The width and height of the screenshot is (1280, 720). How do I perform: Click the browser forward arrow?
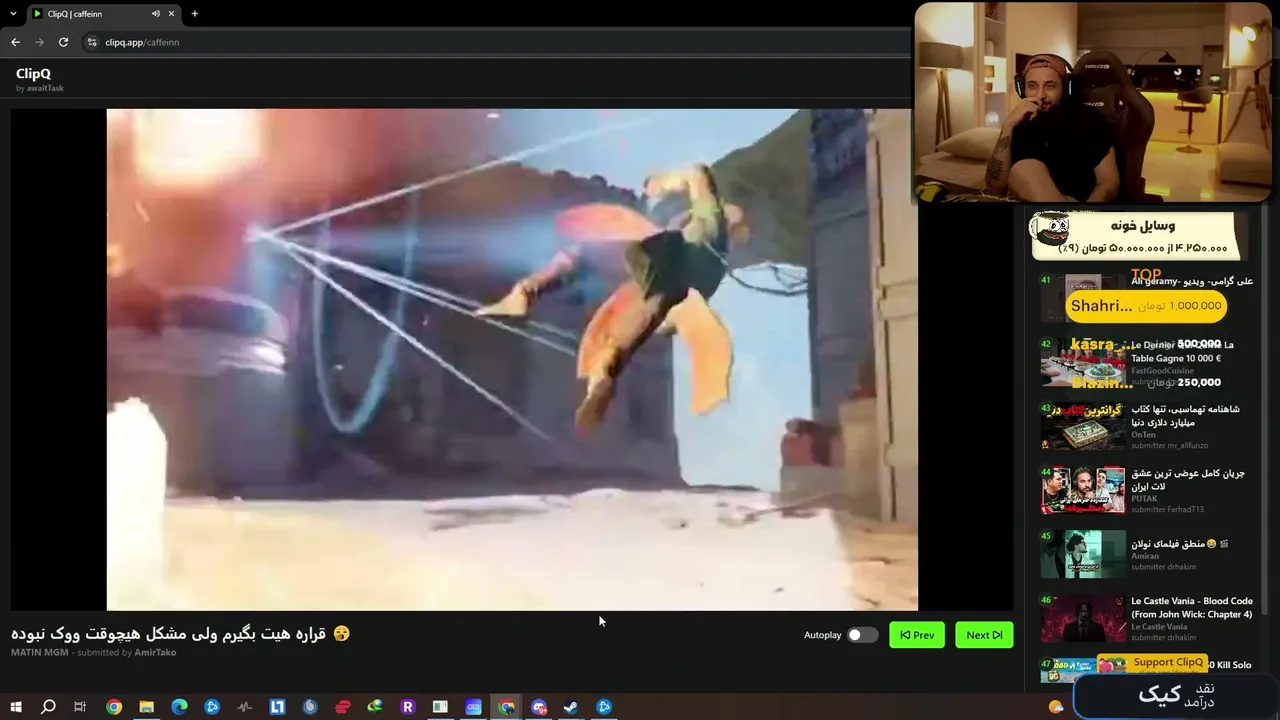coord(39,42)
